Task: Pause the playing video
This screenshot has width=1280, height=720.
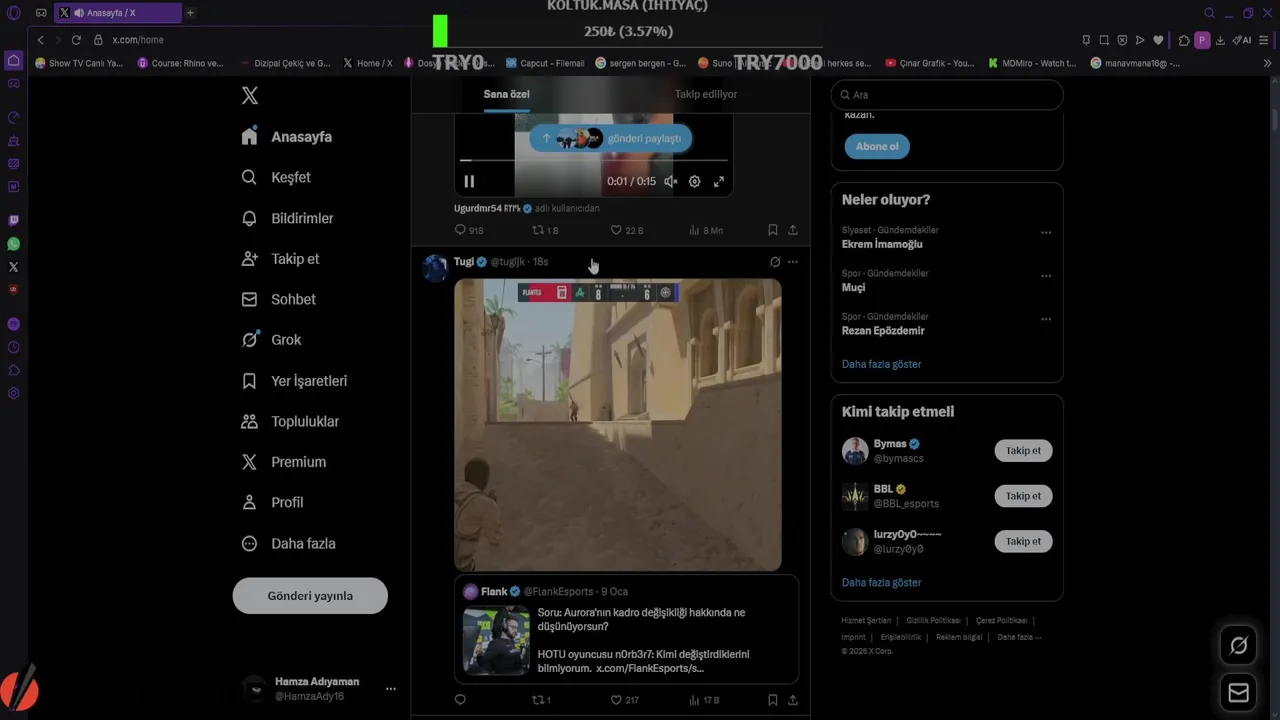Action: [469, 181]
